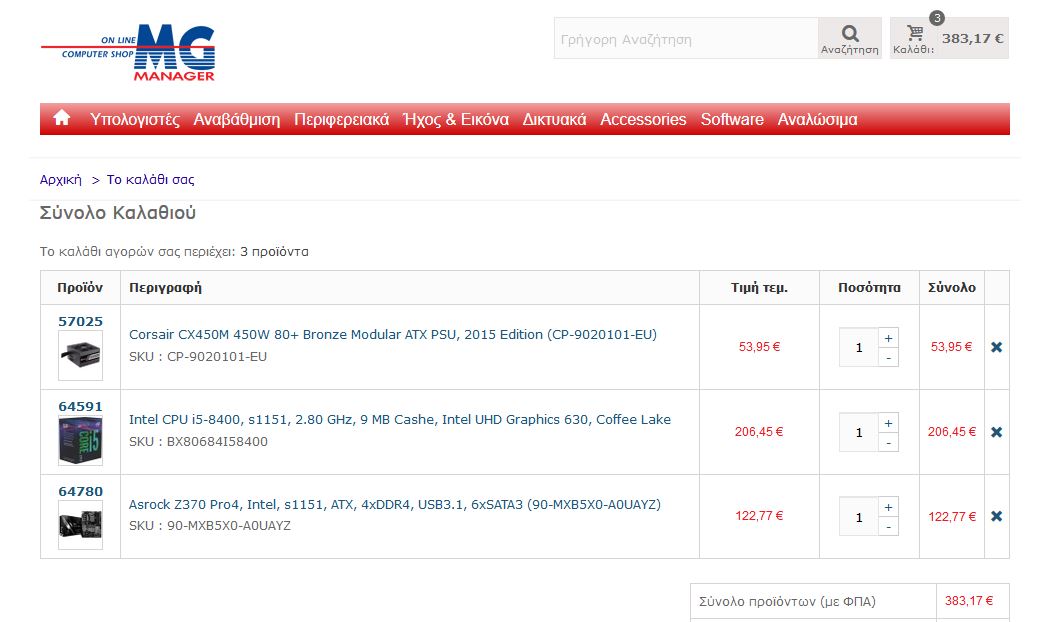Screen dimensions: 1058x622
Task: Click the Asrock Z370 quantity field
Action: 859,517
